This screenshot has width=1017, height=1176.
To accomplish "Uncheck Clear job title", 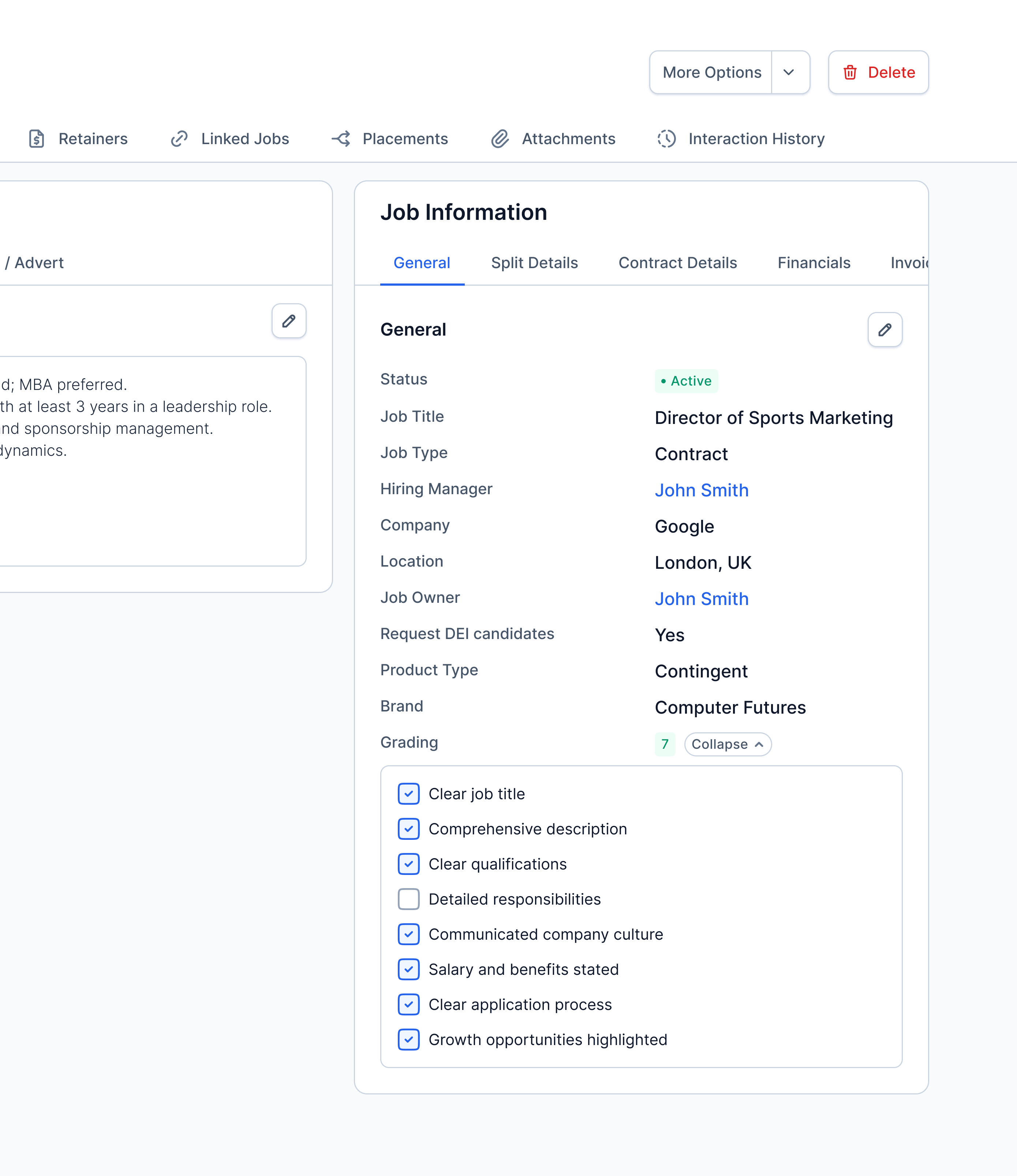I will [x=409, y=793].
